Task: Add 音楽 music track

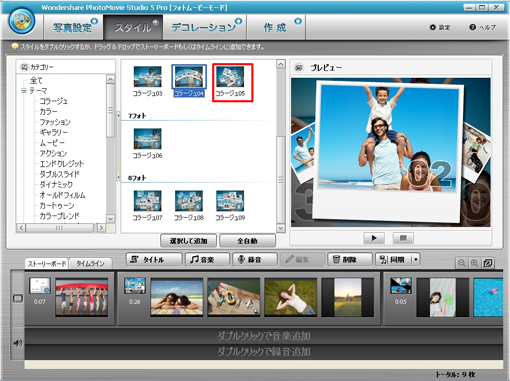Action: (207, 259)
